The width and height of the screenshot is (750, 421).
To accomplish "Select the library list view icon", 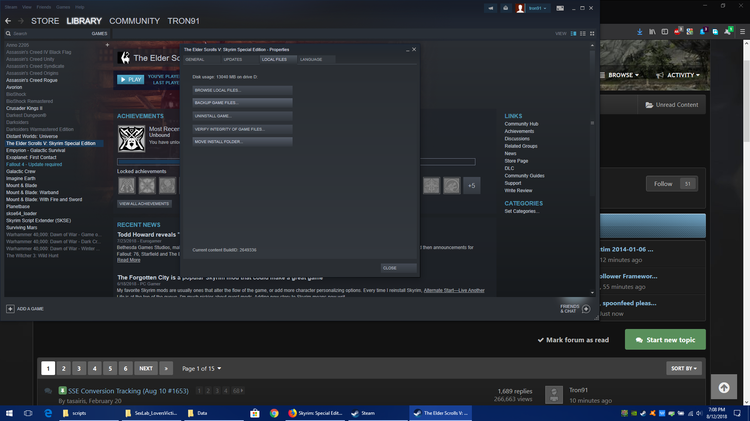I will pos(583,33).
